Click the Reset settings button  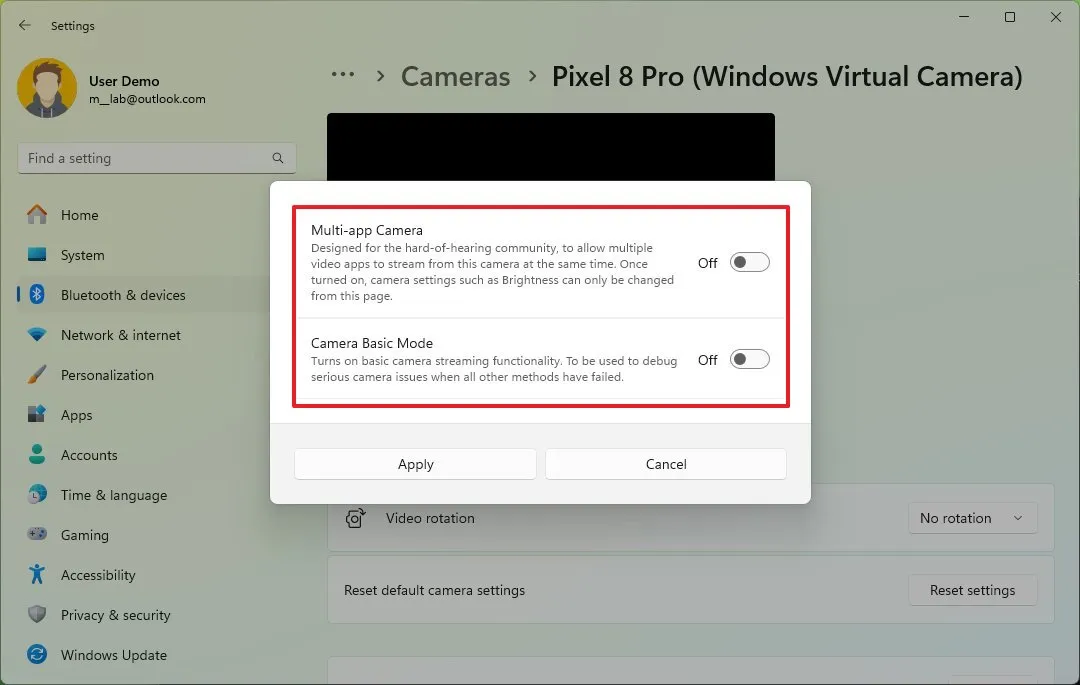[x=972, y=590]
